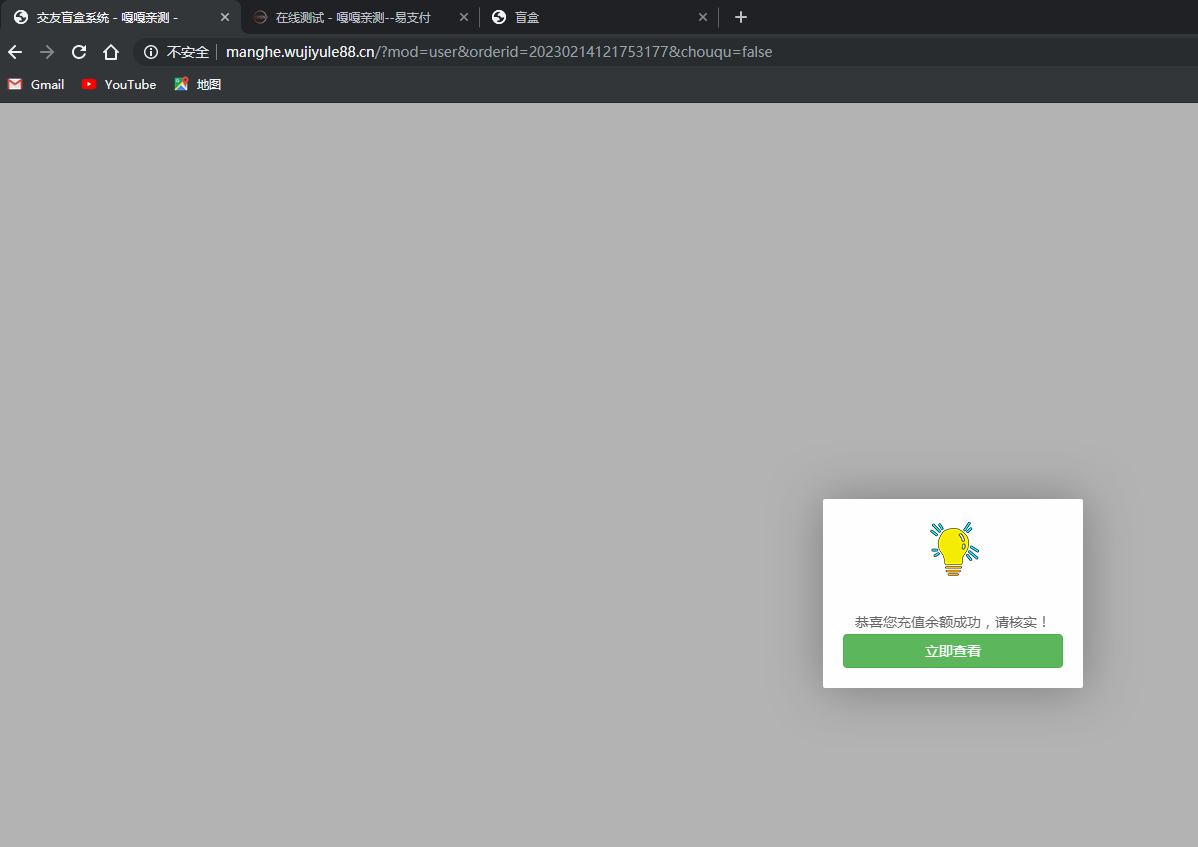Screen dimensions: 1198x847
Task: Close the 盲盒 tab
Action: 703,18
